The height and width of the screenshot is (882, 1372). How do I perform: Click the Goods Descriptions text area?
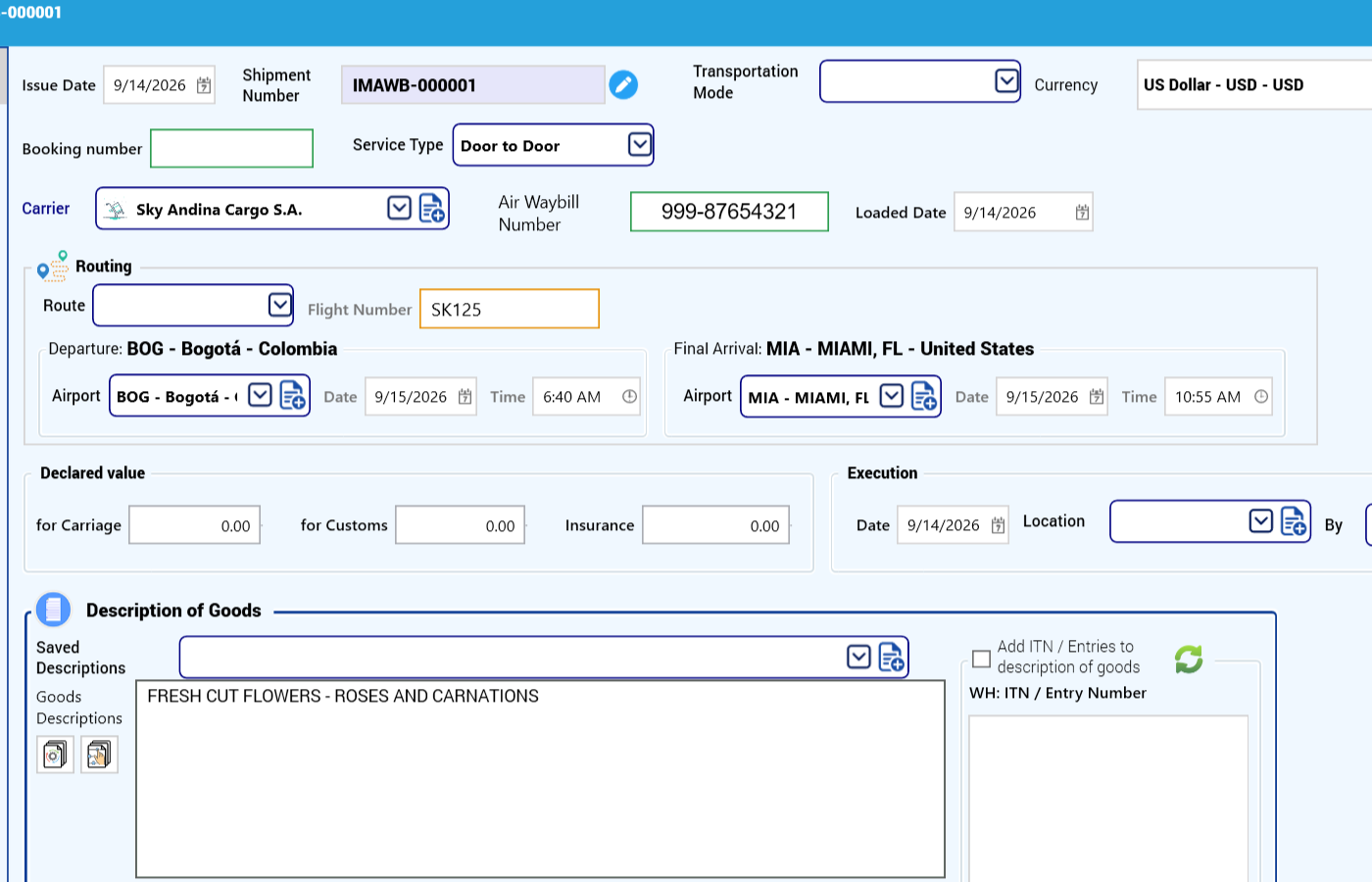point(540,779)
